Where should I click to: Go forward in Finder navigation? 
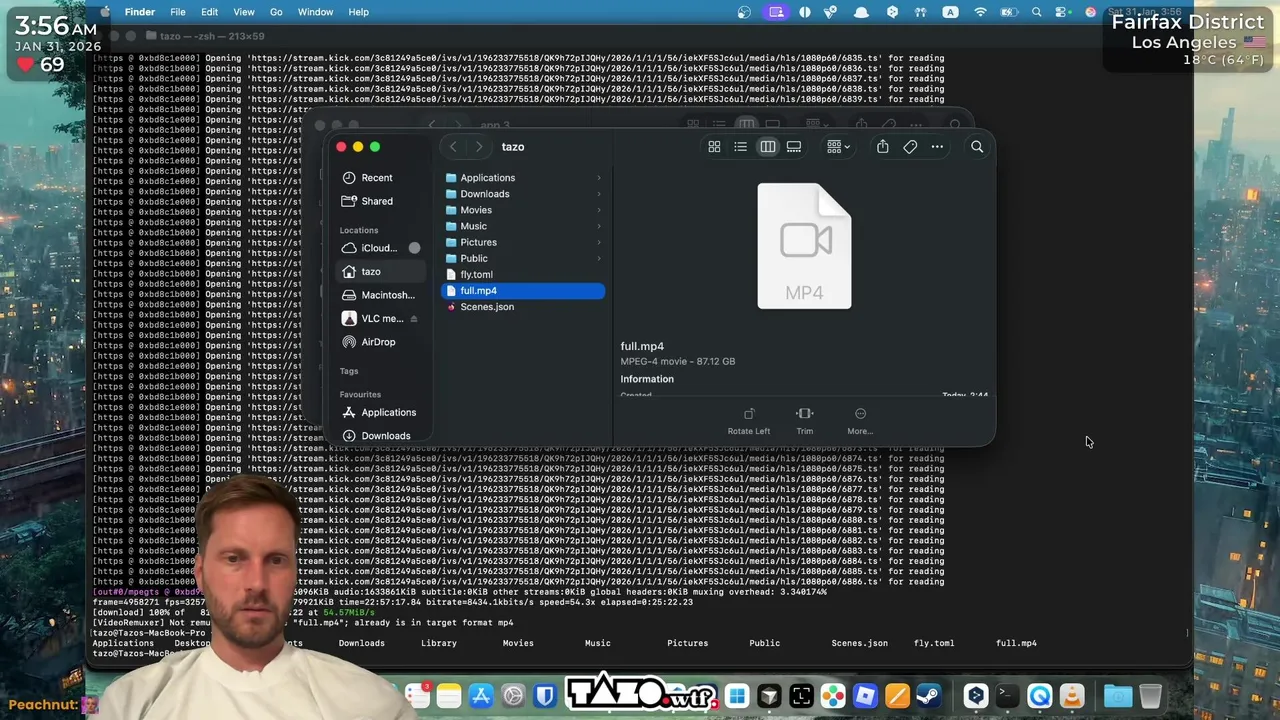tap(479, 147)
